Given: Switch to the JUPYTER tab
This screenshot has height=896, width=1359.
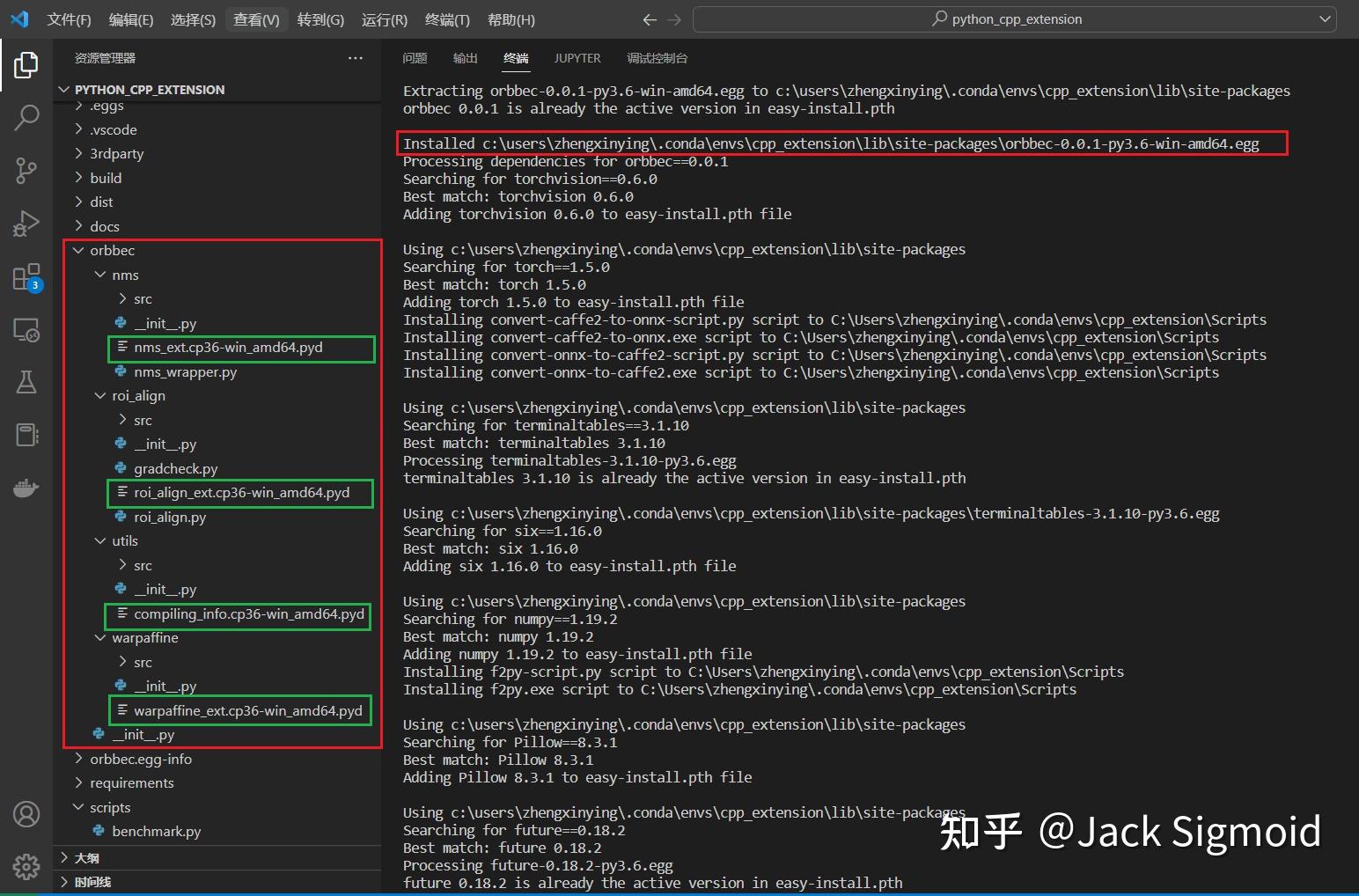Looking at the screenshot, I should click(x=577, y=58).
